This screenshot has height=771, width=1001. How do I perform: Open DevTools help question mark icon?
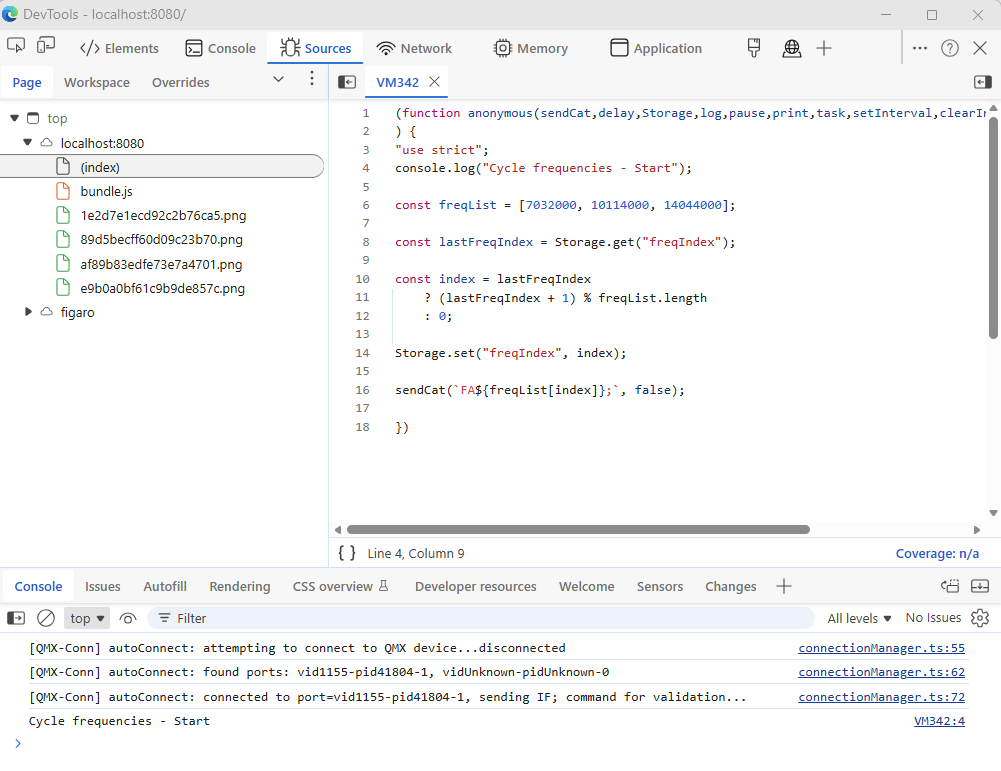click(950, 48)
